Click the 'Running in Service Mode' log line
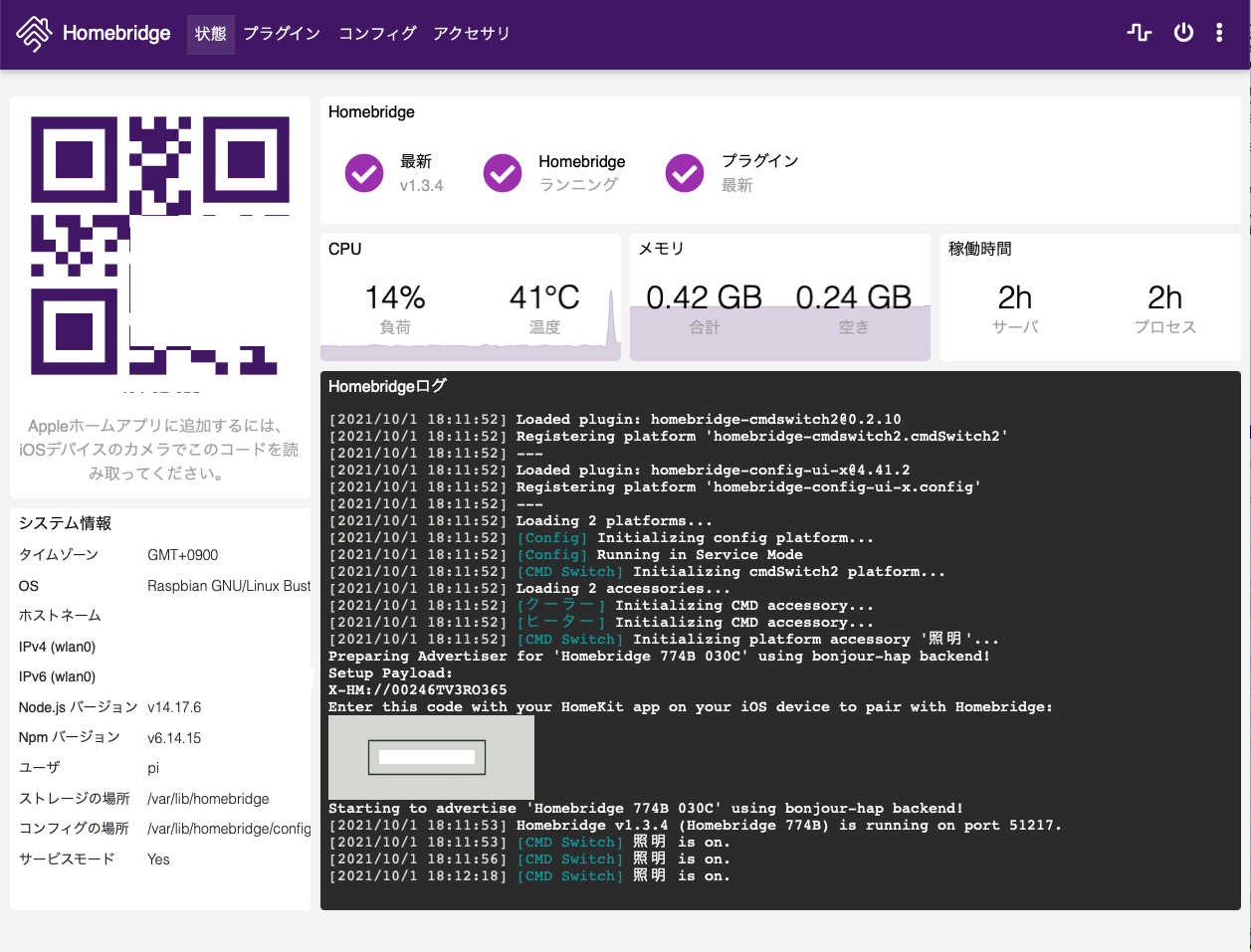This screenshot has height=952, width=1251. pyautogui.click(x=565, y=555)
